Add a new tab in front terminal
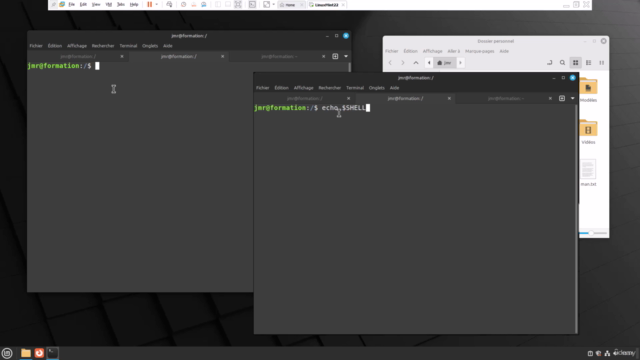This screenshot has width=640, height=360. [x=562, y=98]
